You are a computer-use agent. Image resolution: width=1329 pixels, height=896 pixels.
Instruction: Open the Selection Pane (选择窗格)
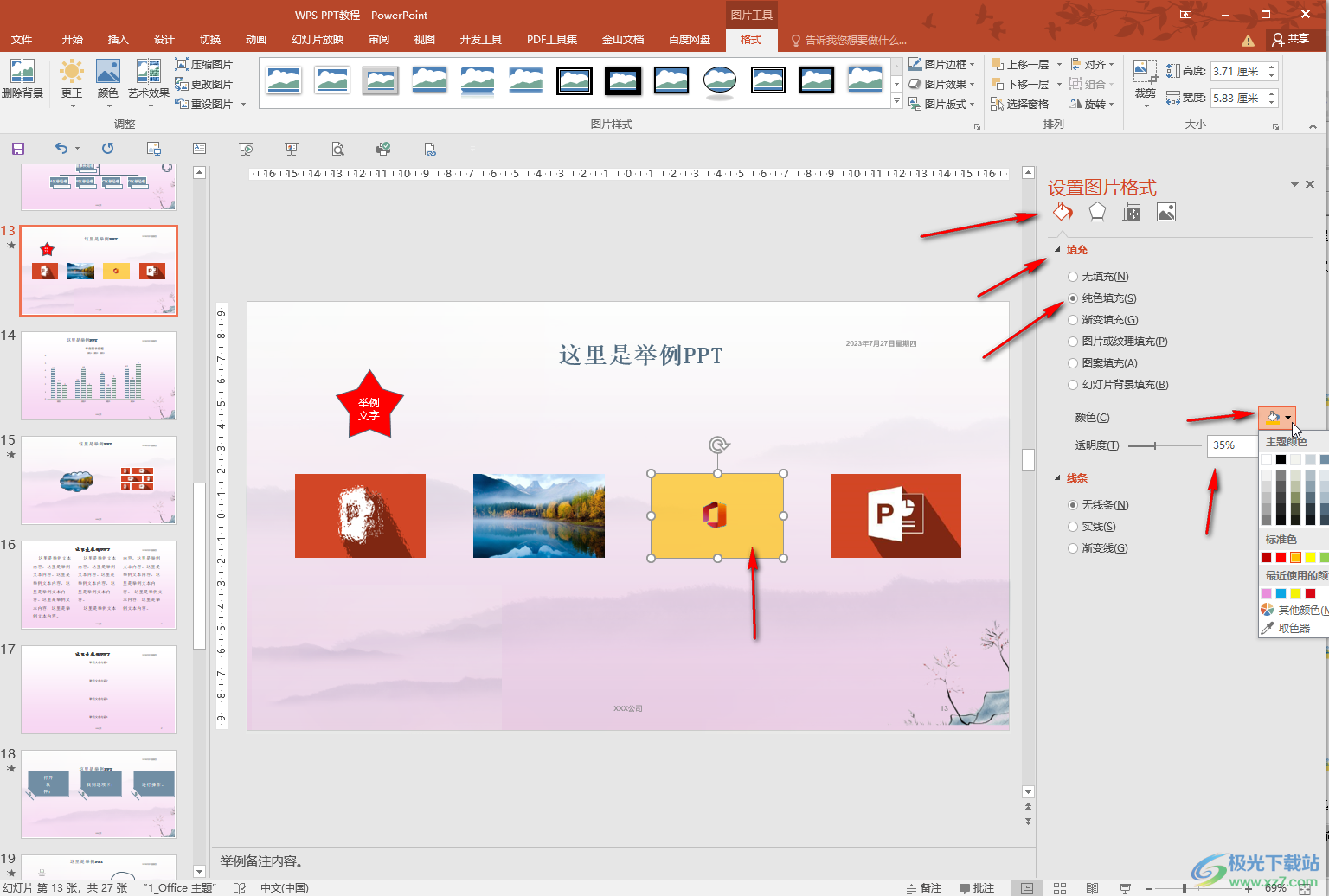click(x=1020, y=104)
